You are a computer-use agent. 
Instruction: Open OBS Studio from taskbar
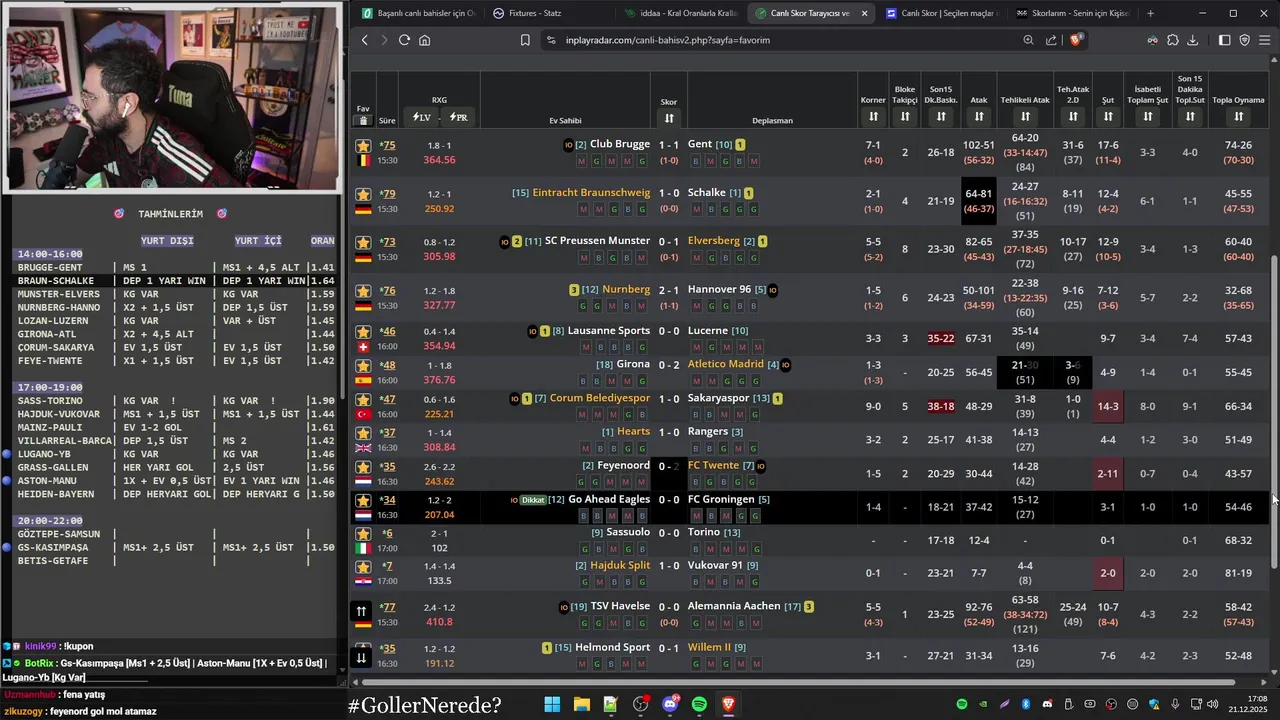coord(640,704)
